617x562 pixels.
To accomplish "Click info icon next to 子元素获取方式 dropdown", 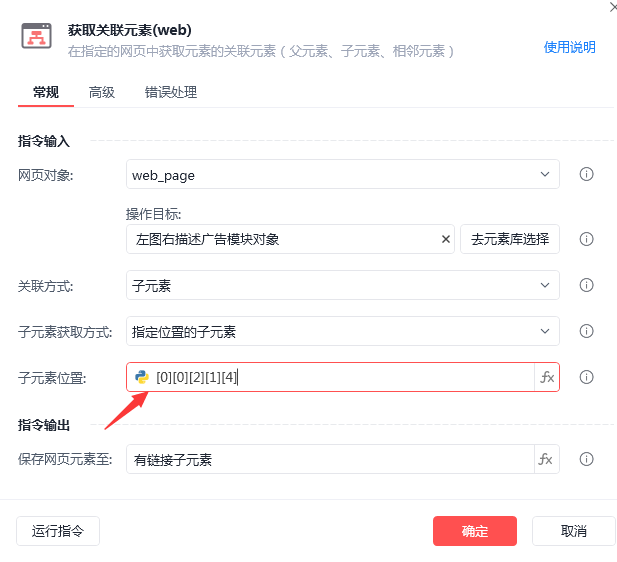I will pyautogui.click(x=587, y=331).
